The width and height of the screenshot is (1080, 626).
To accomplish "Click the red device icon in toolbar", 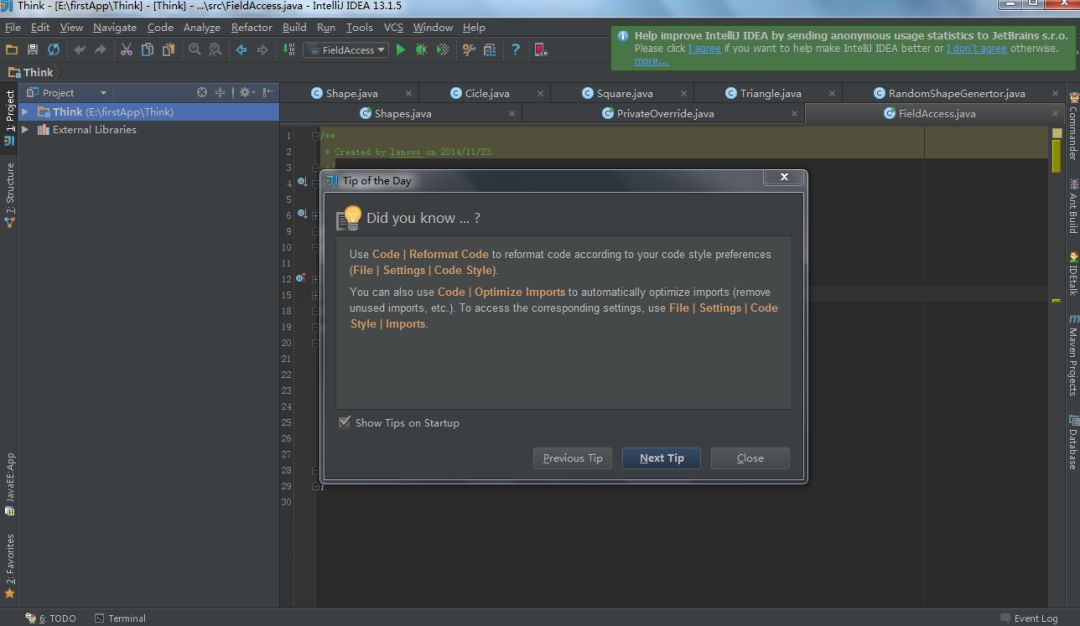I will pyautogui.click(x=541, y=50).
